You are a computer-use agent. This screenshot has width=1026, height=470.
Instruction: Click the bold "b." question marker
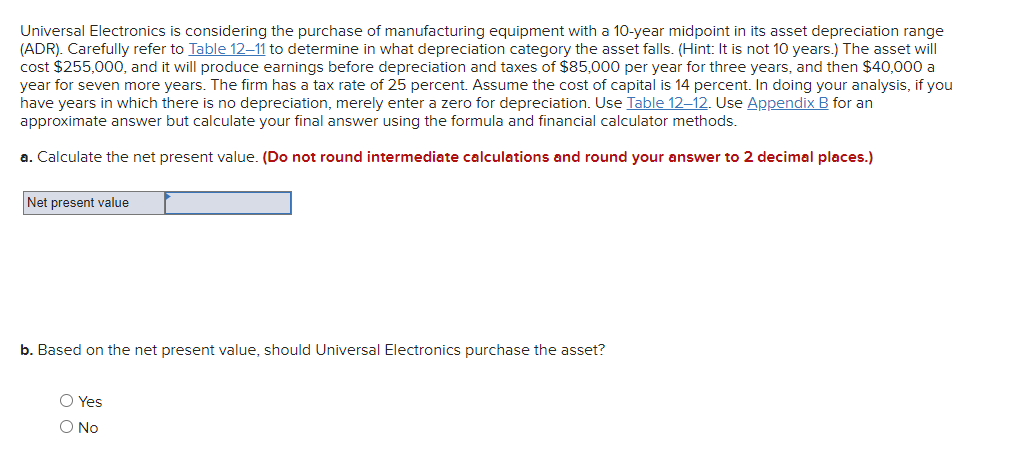coord(27,350)
